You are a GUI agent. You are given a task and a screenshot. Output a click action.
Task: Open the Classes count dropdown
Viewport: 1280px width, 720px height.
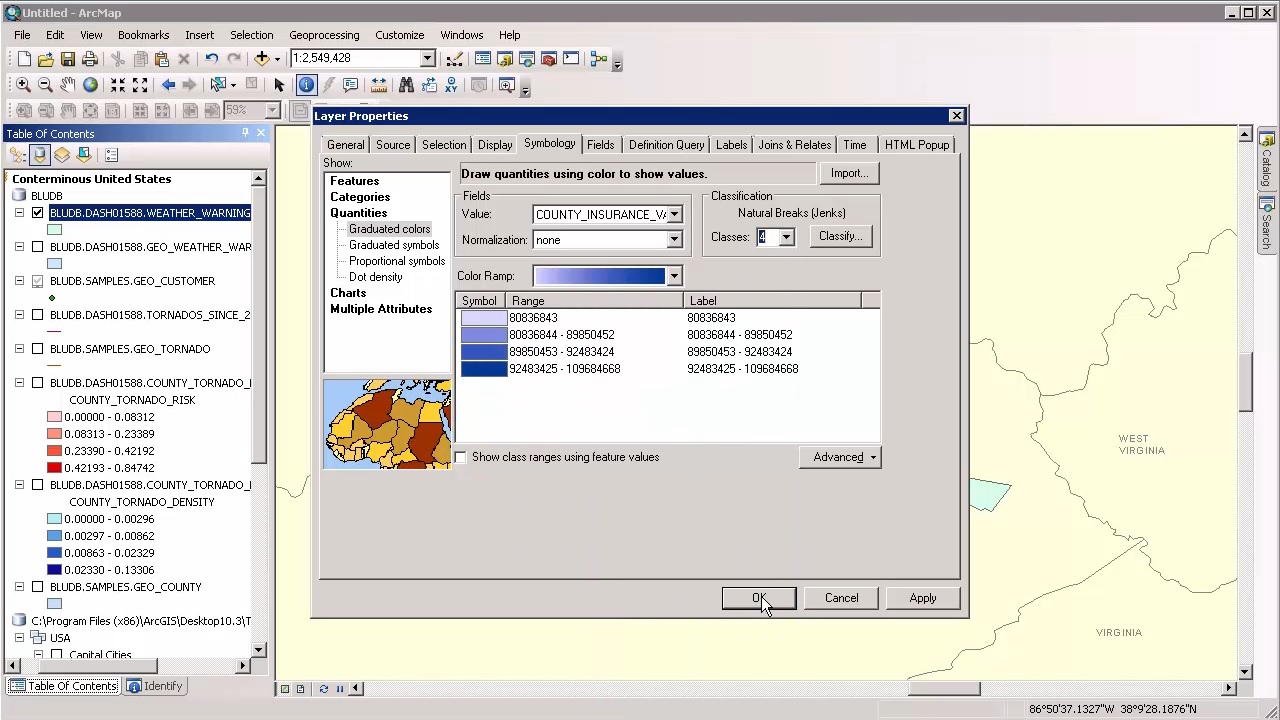pos(786,237)
